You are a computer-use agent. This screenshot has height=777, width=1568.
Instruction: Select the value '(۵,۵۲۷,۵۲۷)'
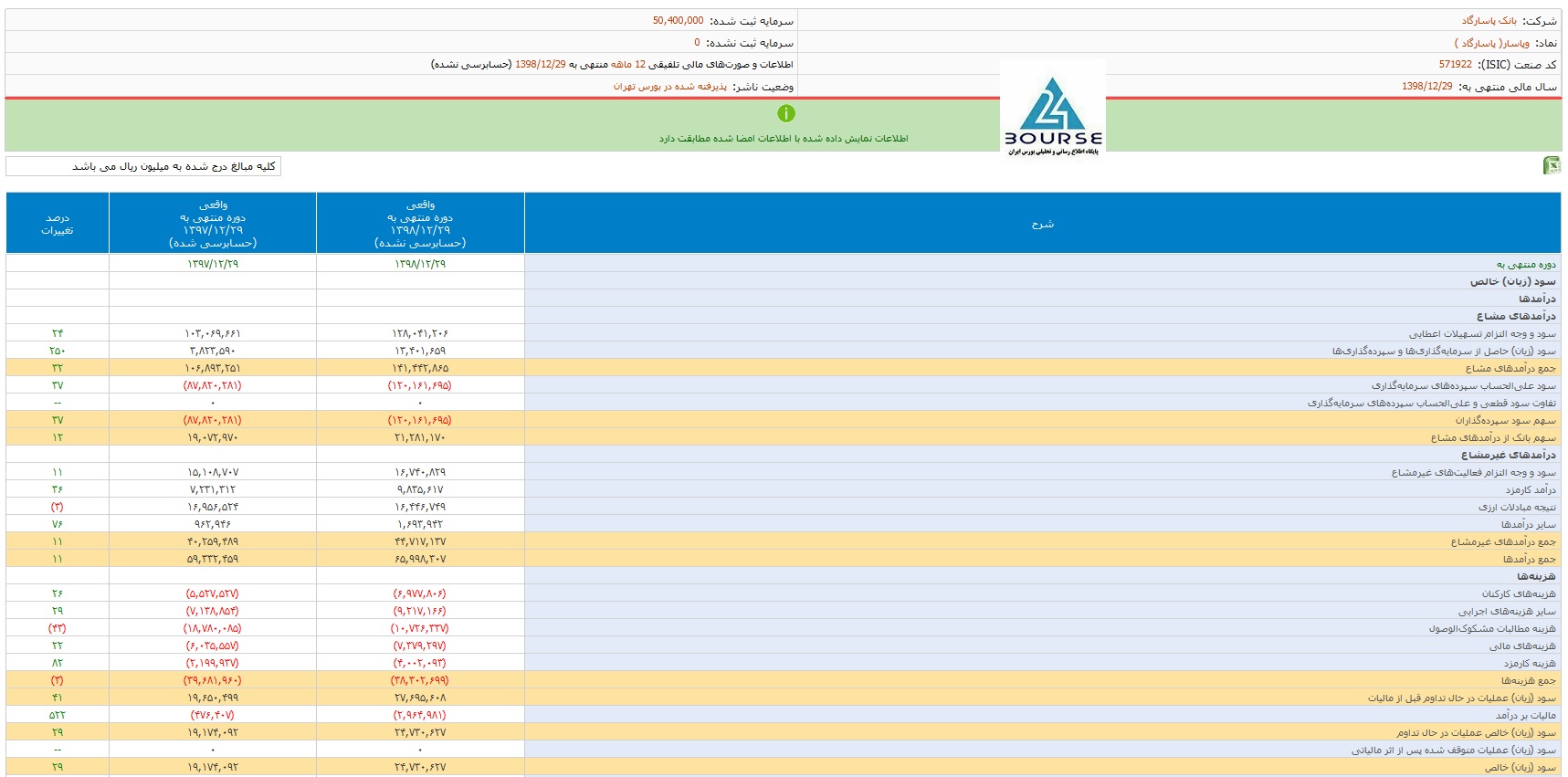point(213,593)
